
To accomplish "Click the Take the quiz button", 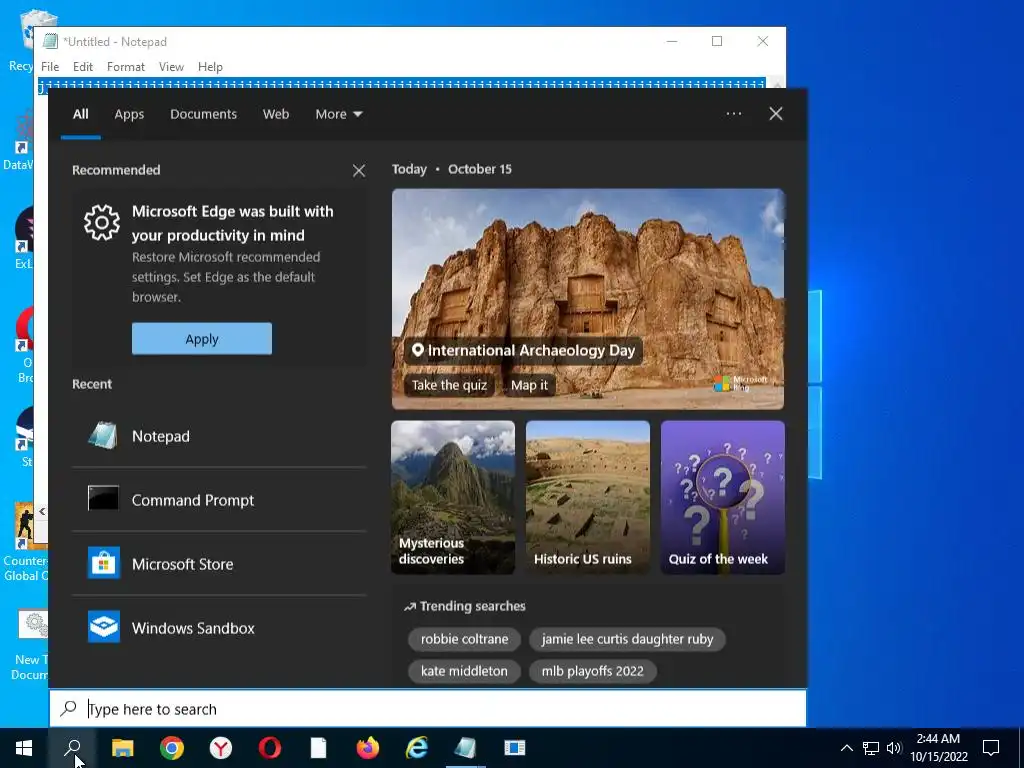I will click(449, 385).
